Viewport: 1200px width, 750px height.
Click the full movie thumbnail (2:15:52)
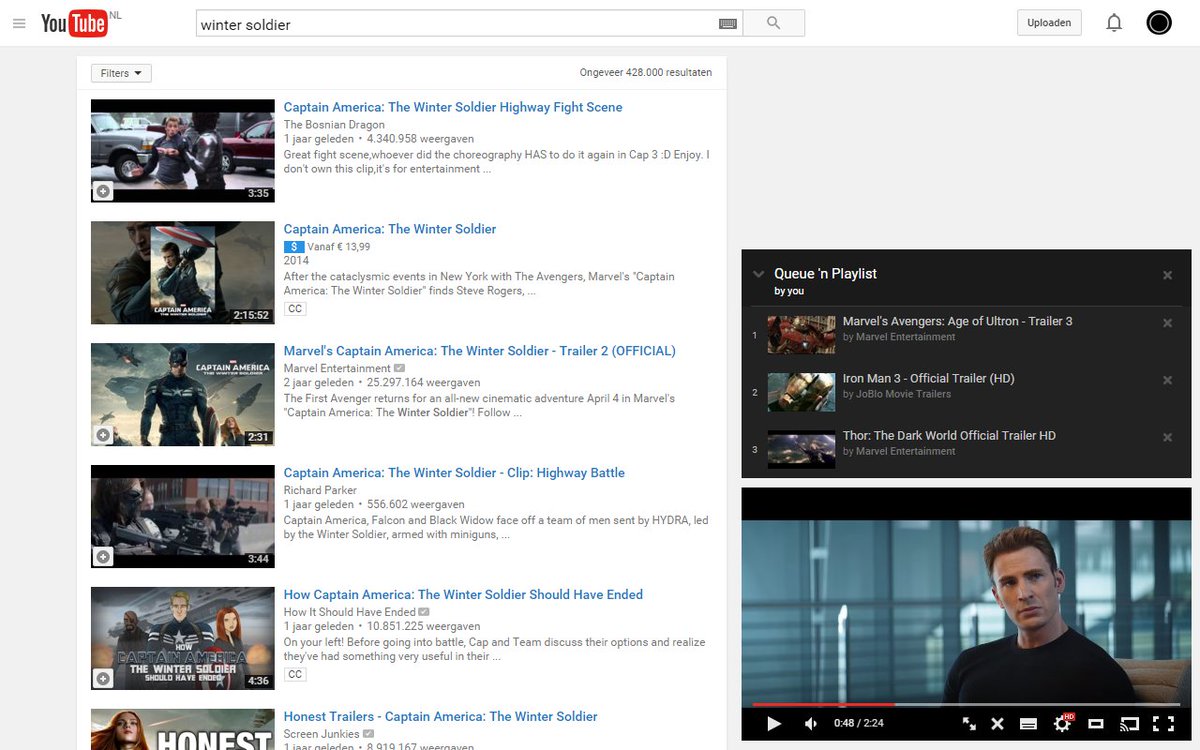click(x=183, y=273)
